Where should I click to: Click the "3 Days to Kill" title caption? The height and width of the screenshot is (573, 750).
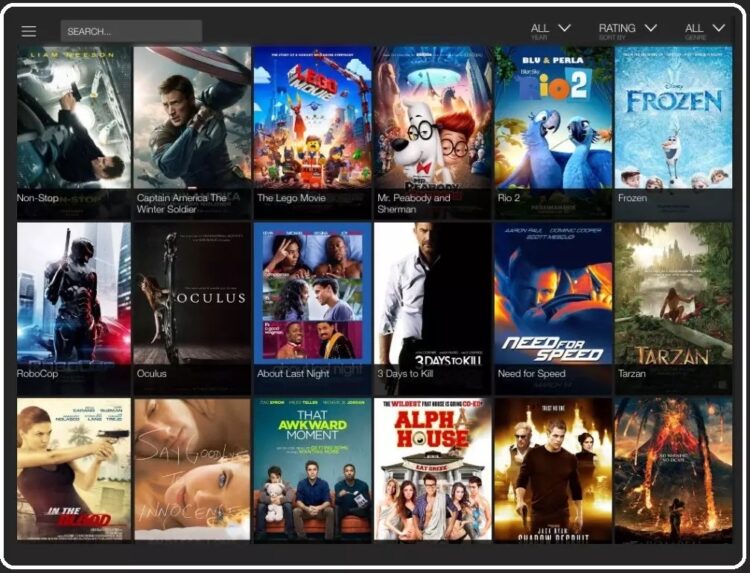click(x=405, y=374)
